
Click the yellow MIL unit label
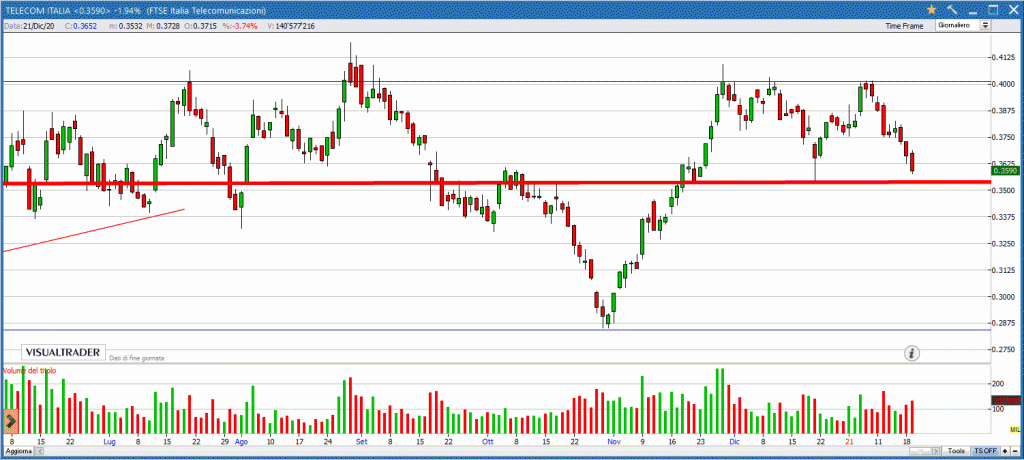click(x=1015, y=429)
